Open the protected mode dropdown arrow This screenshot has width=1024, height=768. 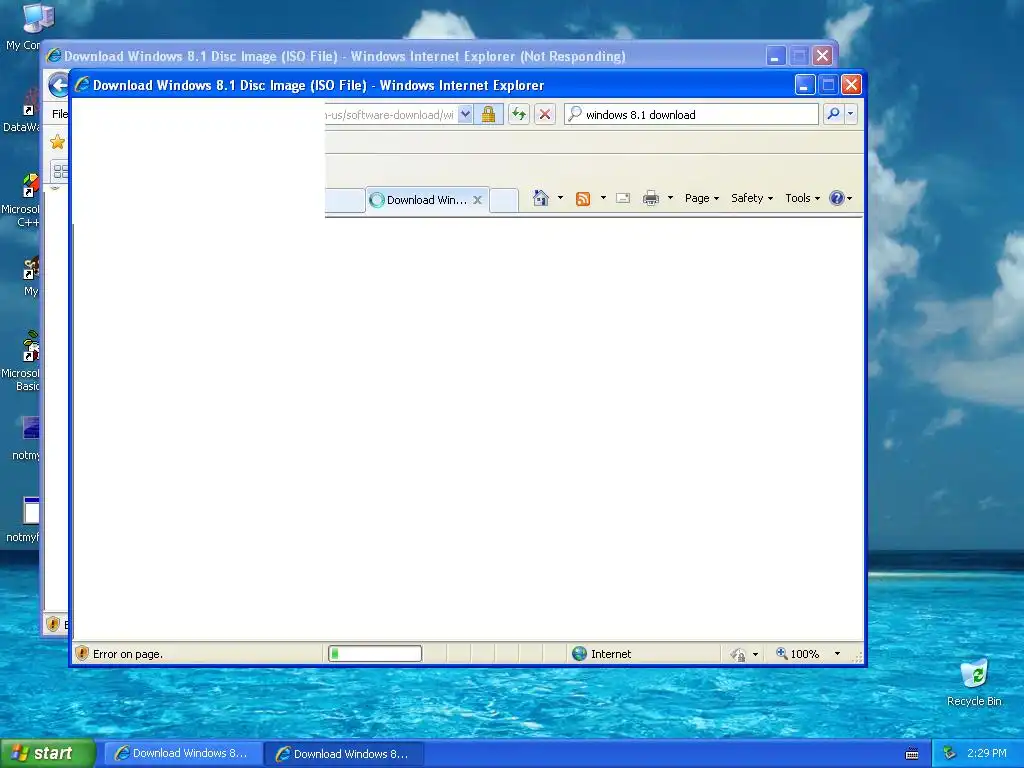point(756,654)
